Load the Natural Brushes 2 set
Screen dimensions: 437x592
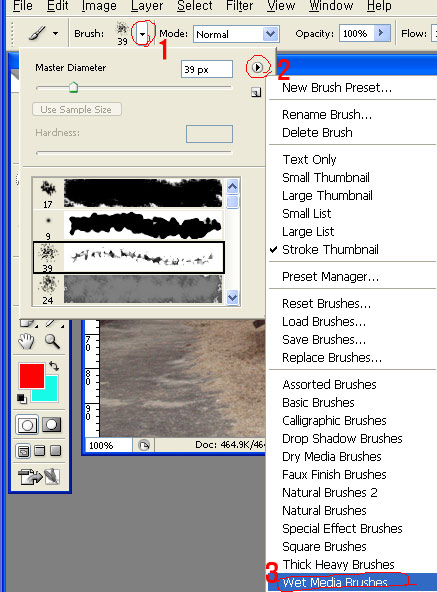pyautogui.click(x=330, y=493)
